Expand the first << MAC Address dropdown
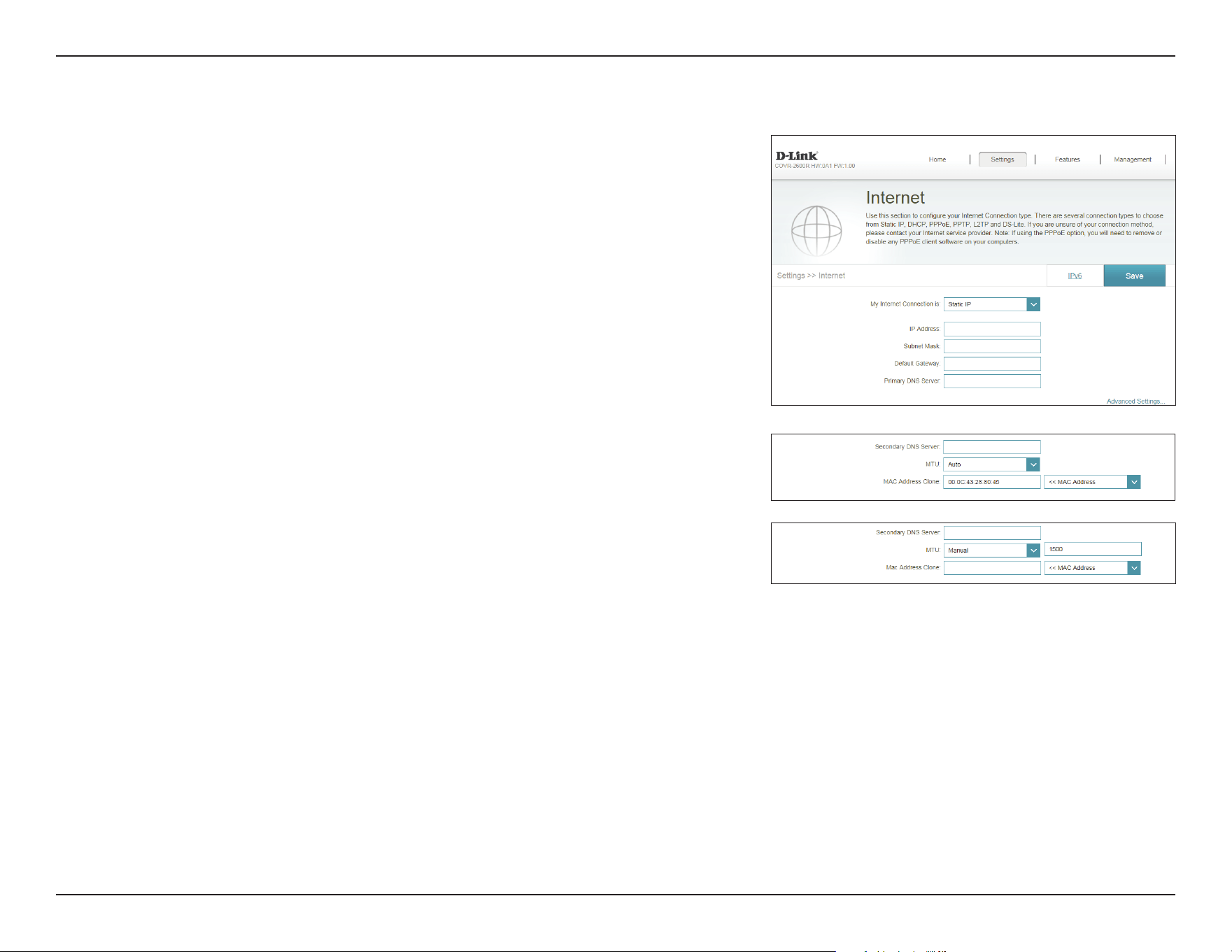This screenshot has height=952, width=1232. click(x=1092, y=482)
